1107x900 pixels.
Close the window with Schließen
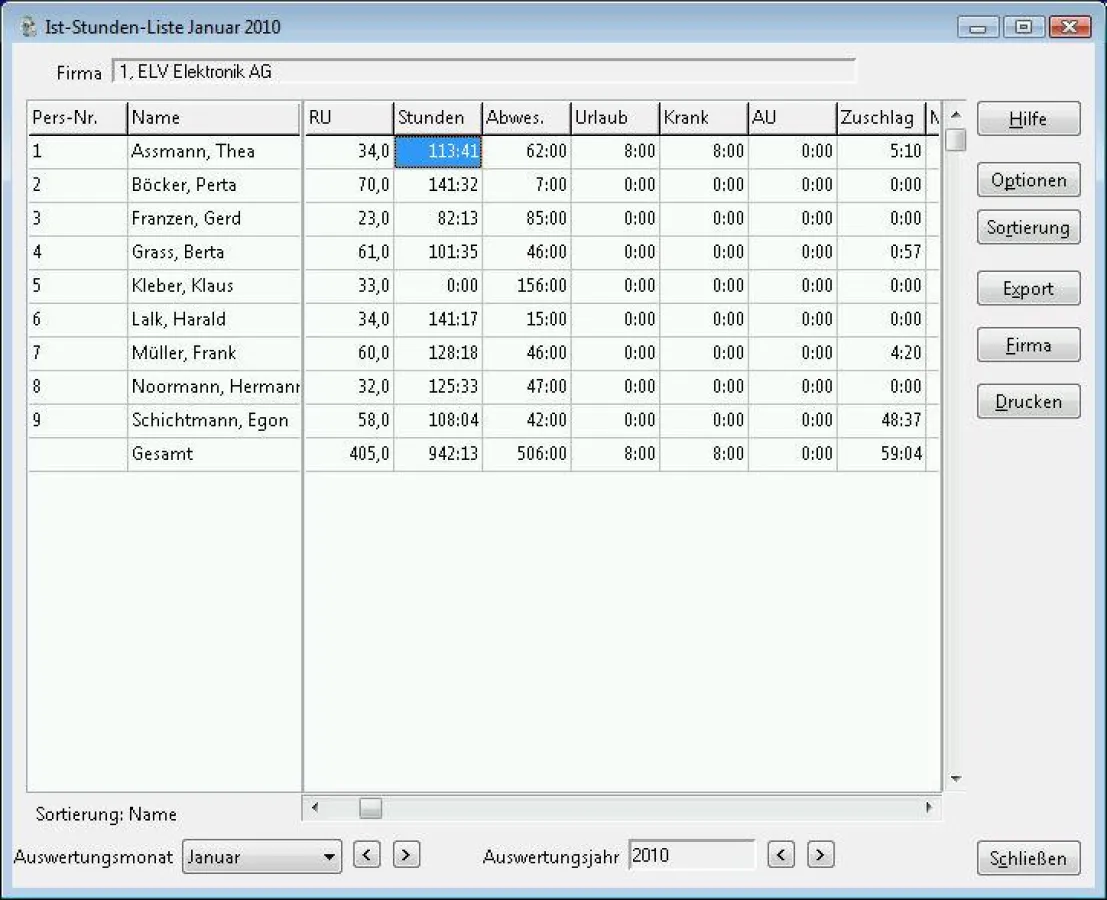tap(1028, 858)
